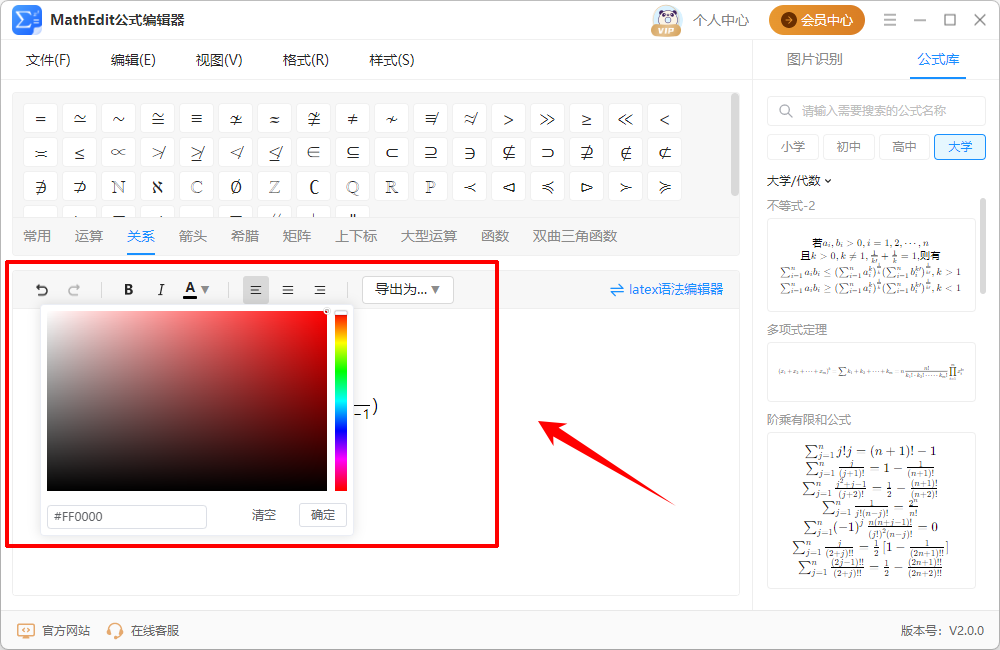
Task: Open 个人中心
Action: (x=721, y=20)
